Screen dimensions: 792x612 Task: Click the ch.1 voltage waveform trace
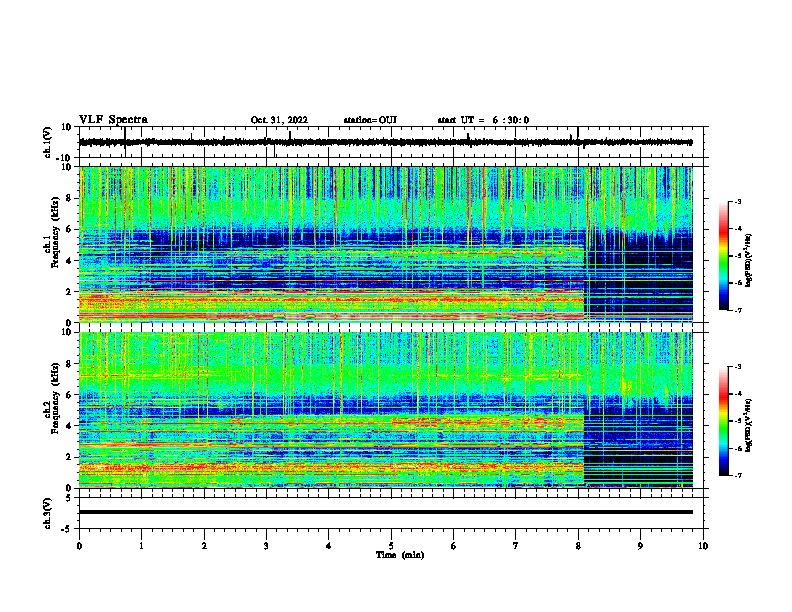385,142
